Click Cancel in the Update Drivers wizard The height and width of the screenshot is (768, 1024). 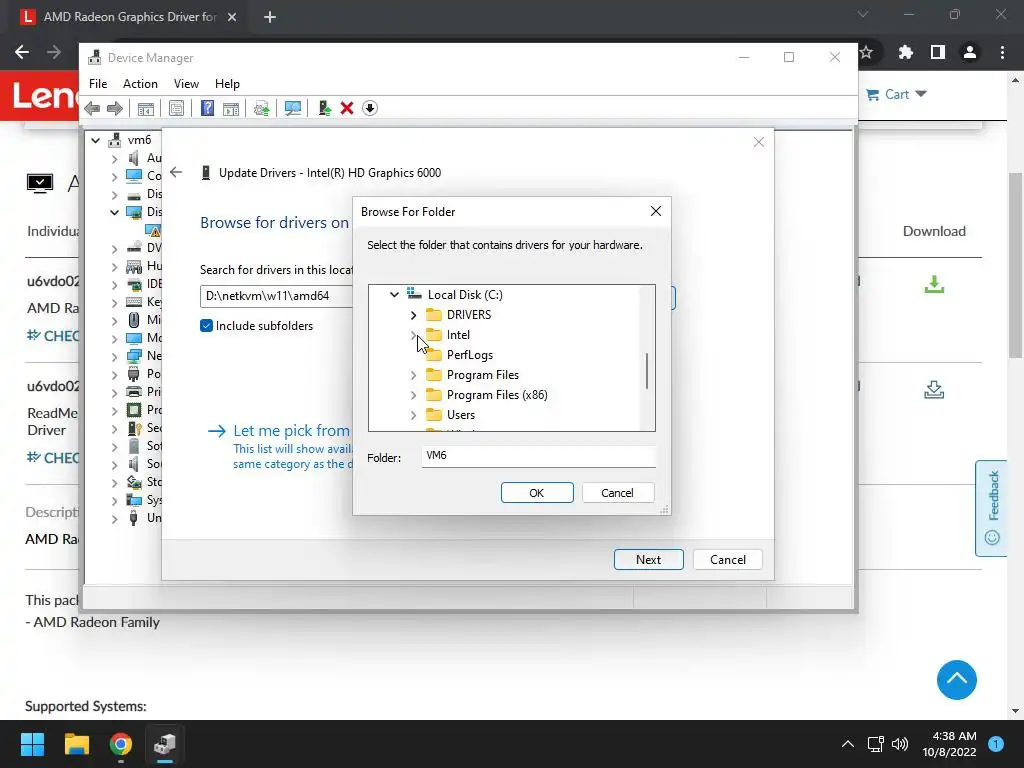click(x=728, y=560)
